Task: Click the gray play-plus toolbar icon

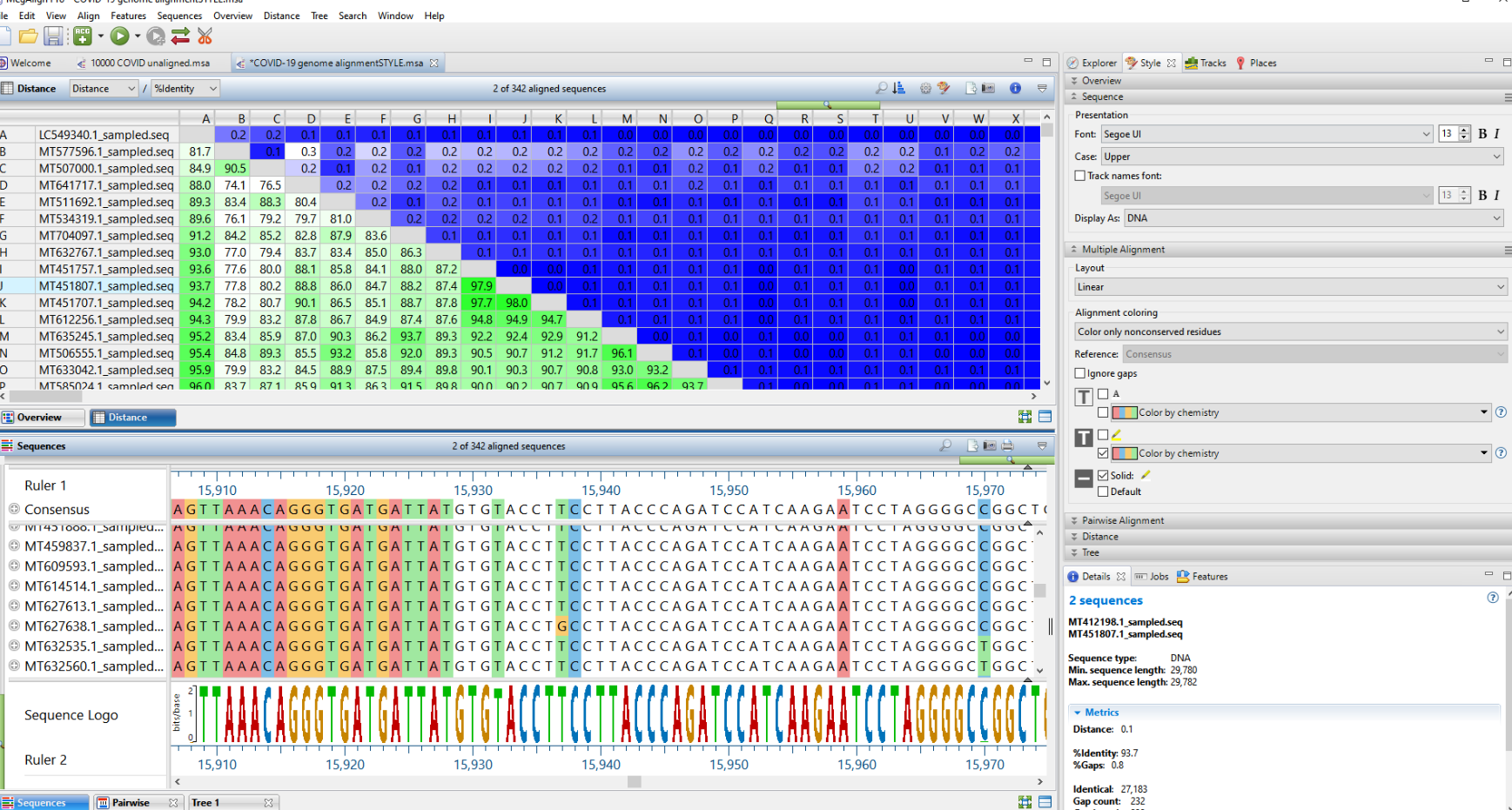Action: (156, 36)
